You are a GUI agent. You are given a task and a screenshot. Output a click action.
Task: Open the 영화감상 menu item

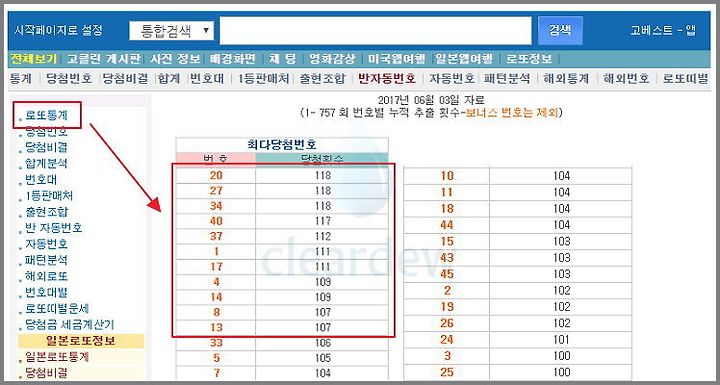(x=332, y=59)
